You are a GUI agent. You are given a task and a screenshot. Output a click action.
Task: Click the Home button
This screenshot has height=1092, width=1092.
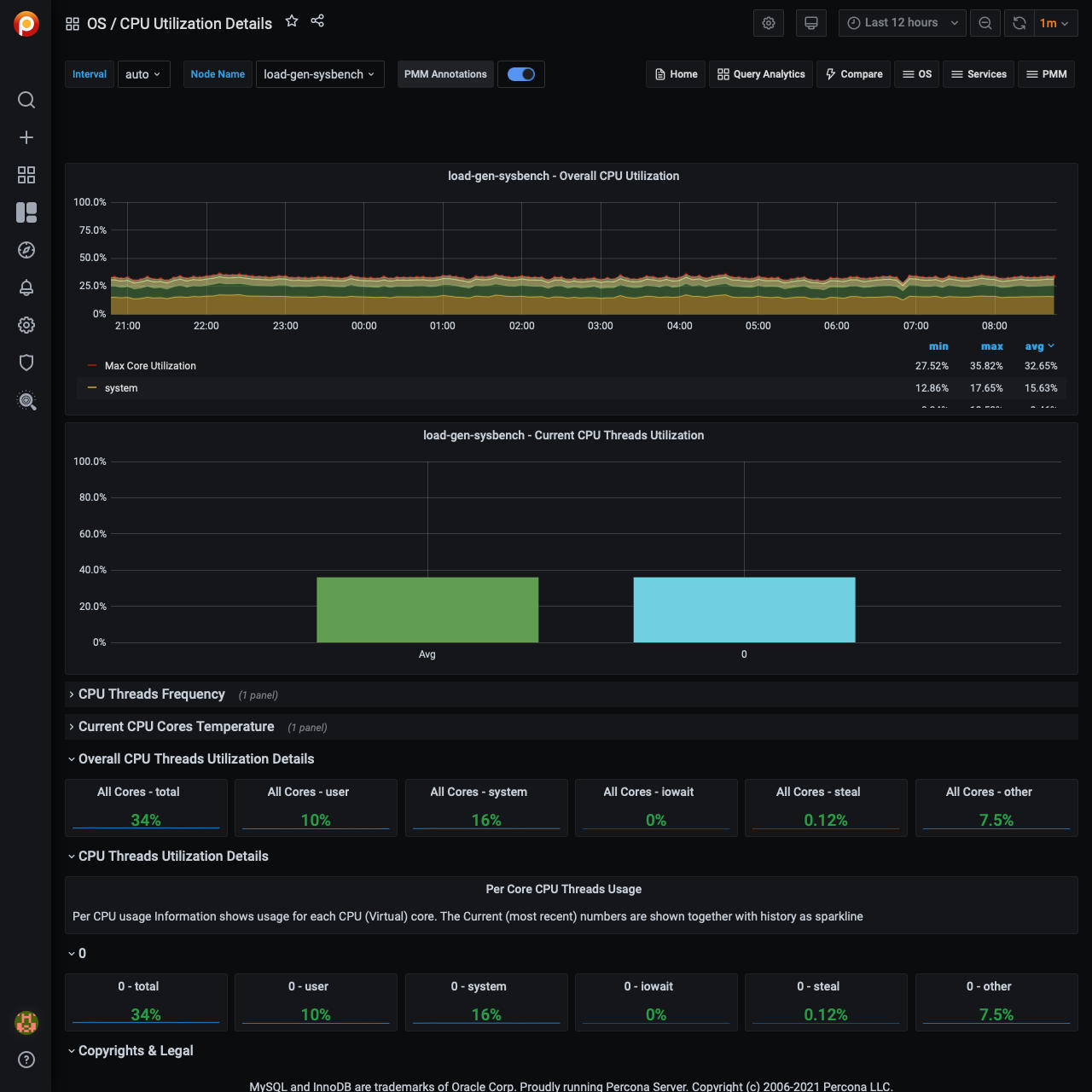click(676, 74)
